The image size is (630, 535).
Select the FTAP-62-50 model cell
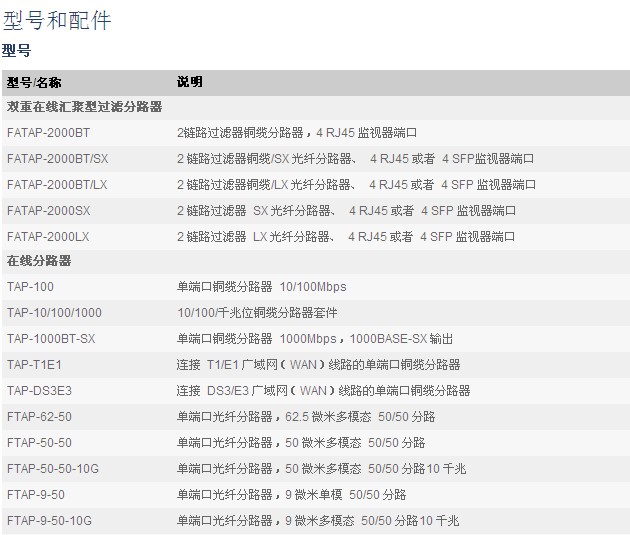coord(39,417)
